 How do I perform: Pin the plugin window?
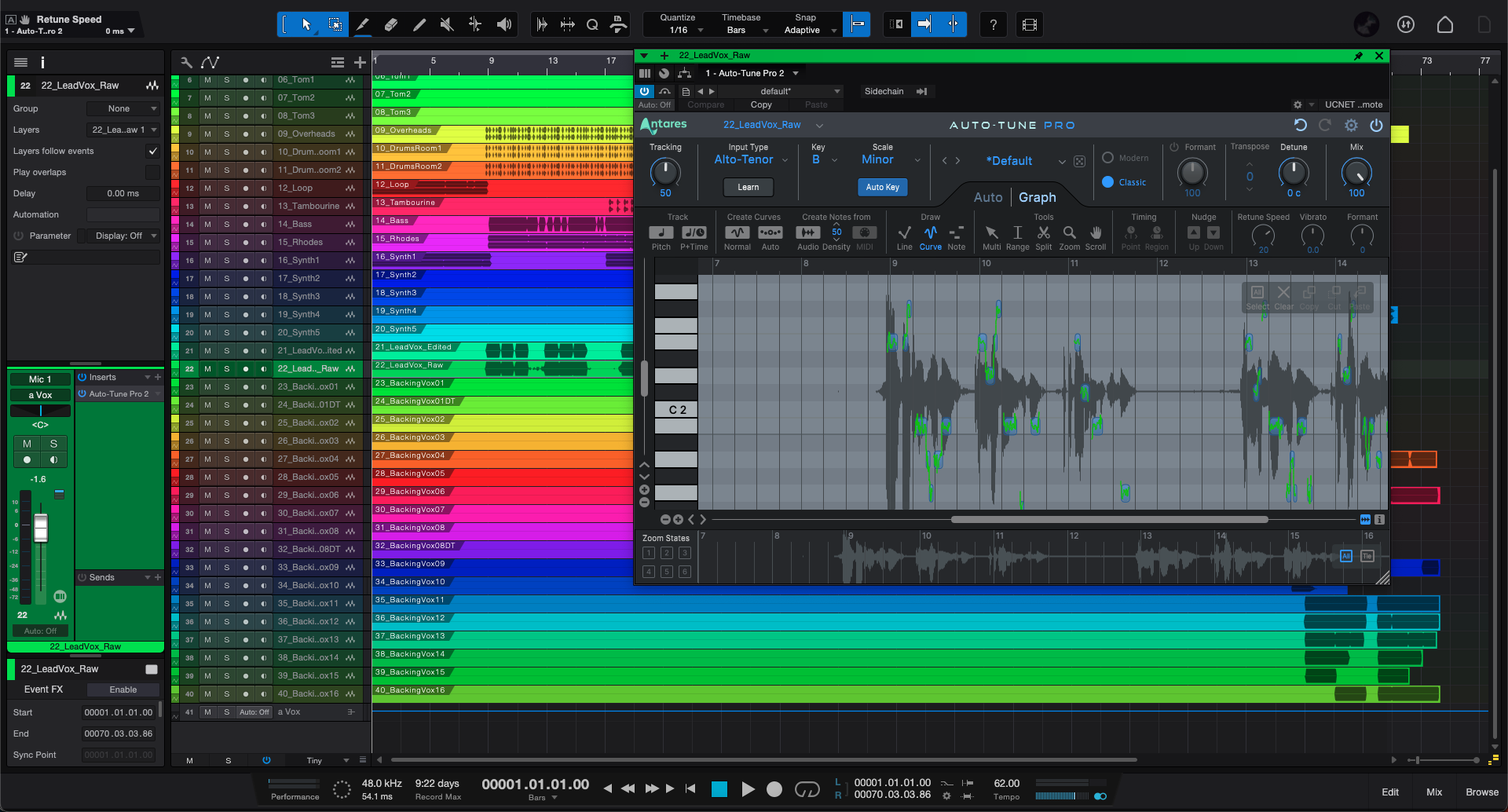tap(1358, 56)
